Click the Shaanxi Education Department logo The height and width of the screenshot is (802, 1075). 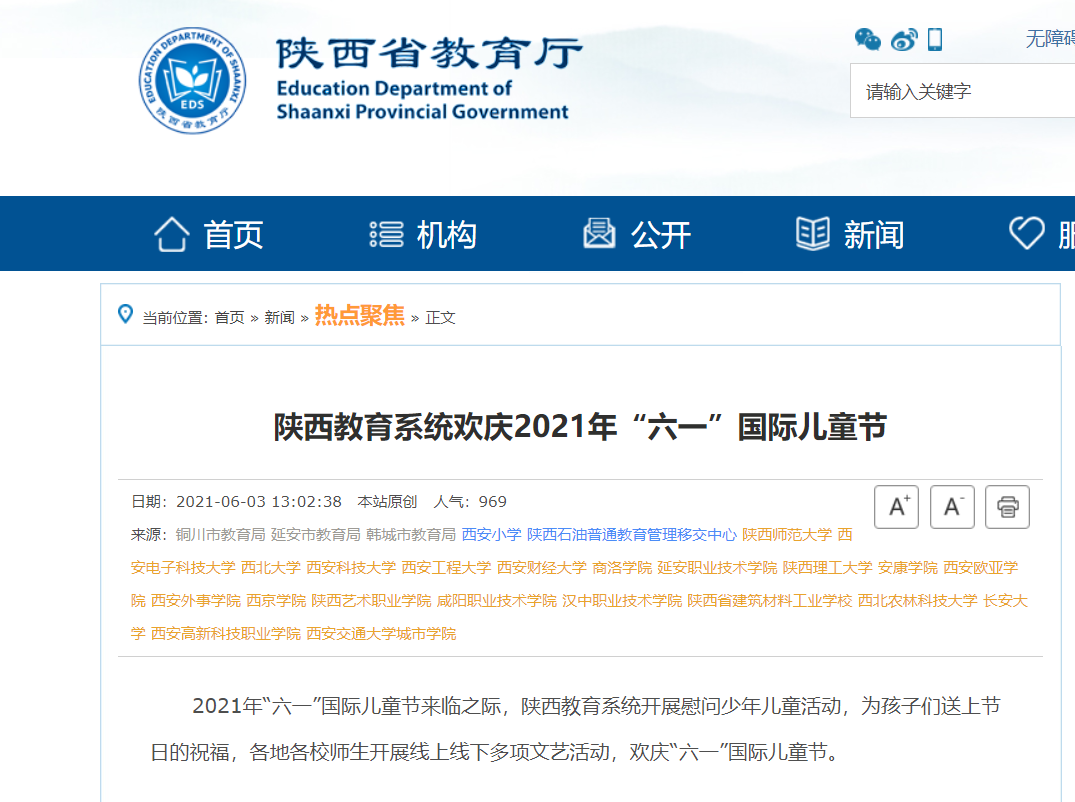(x=192, y=80)
